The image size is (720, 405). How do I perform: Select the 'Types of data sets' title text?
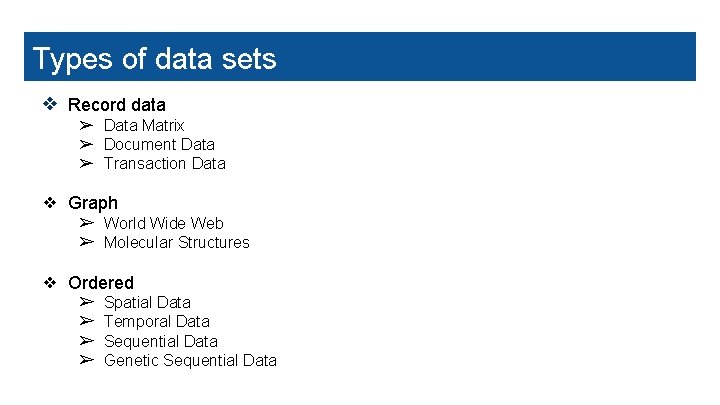click(x=154, y=58)
